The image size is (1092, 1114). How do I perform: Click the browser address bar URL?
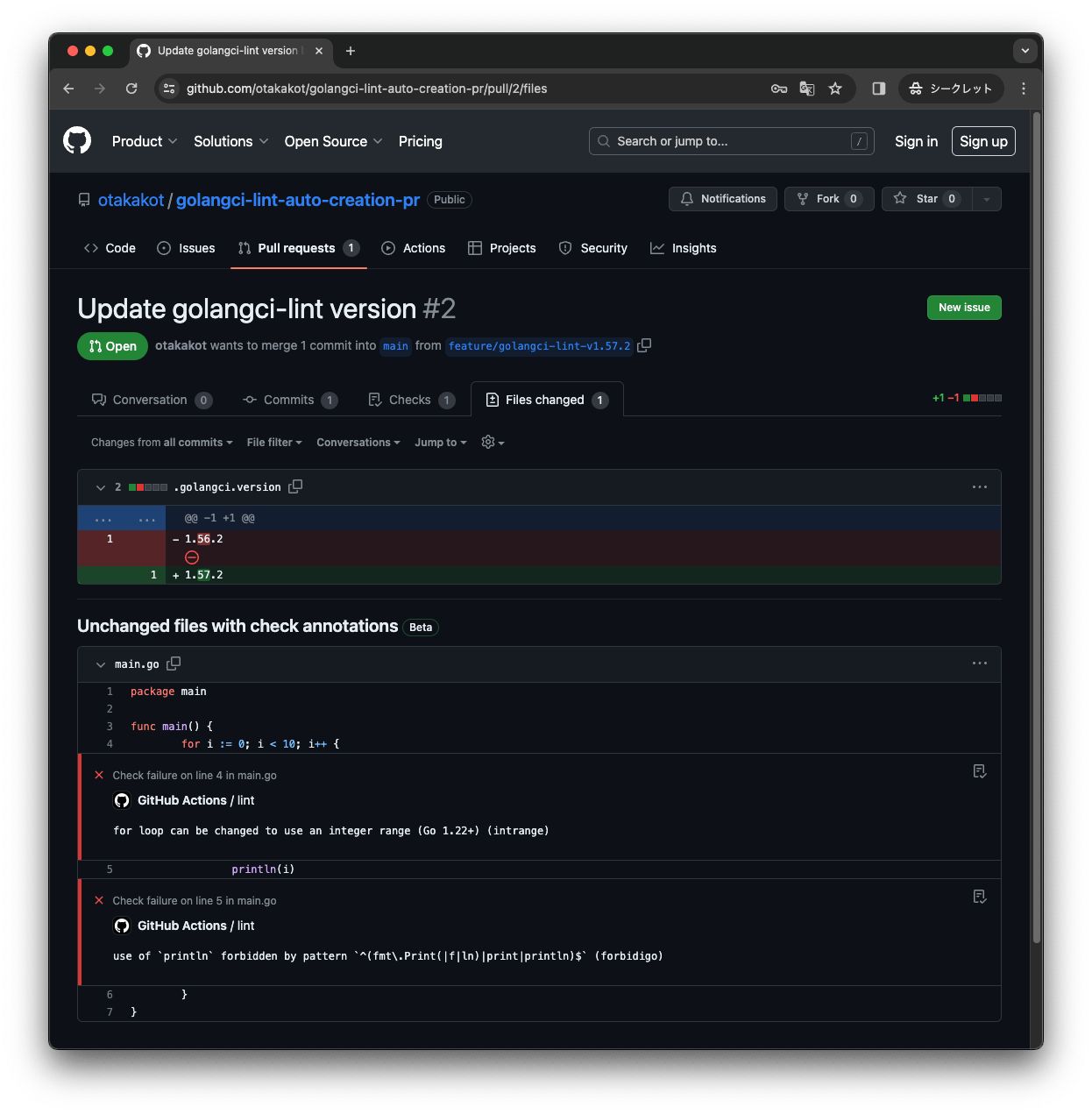pos(366,89)
